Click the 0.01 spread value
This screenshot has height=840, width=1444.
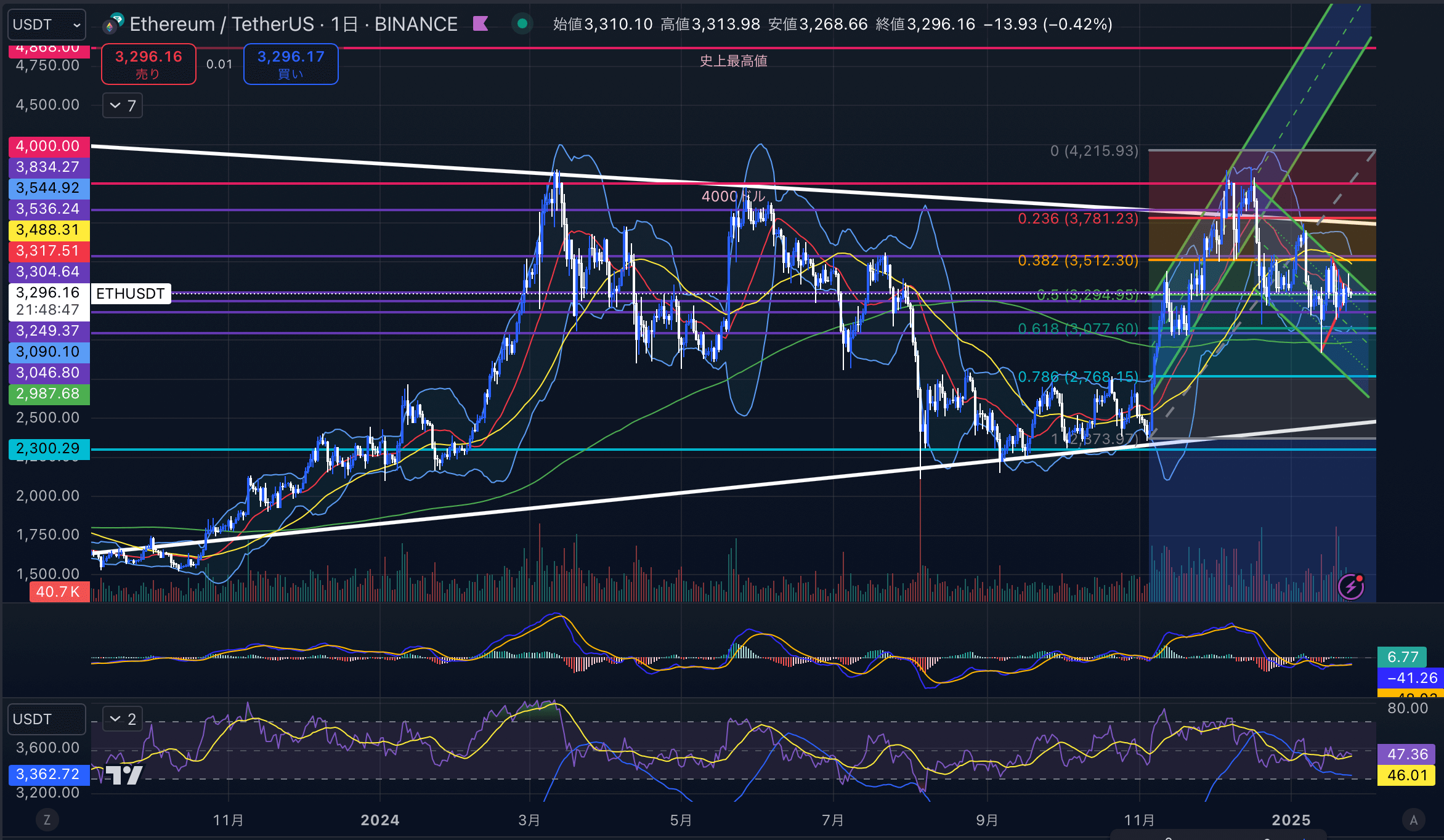pyautogui.click(x=219, y=64)
